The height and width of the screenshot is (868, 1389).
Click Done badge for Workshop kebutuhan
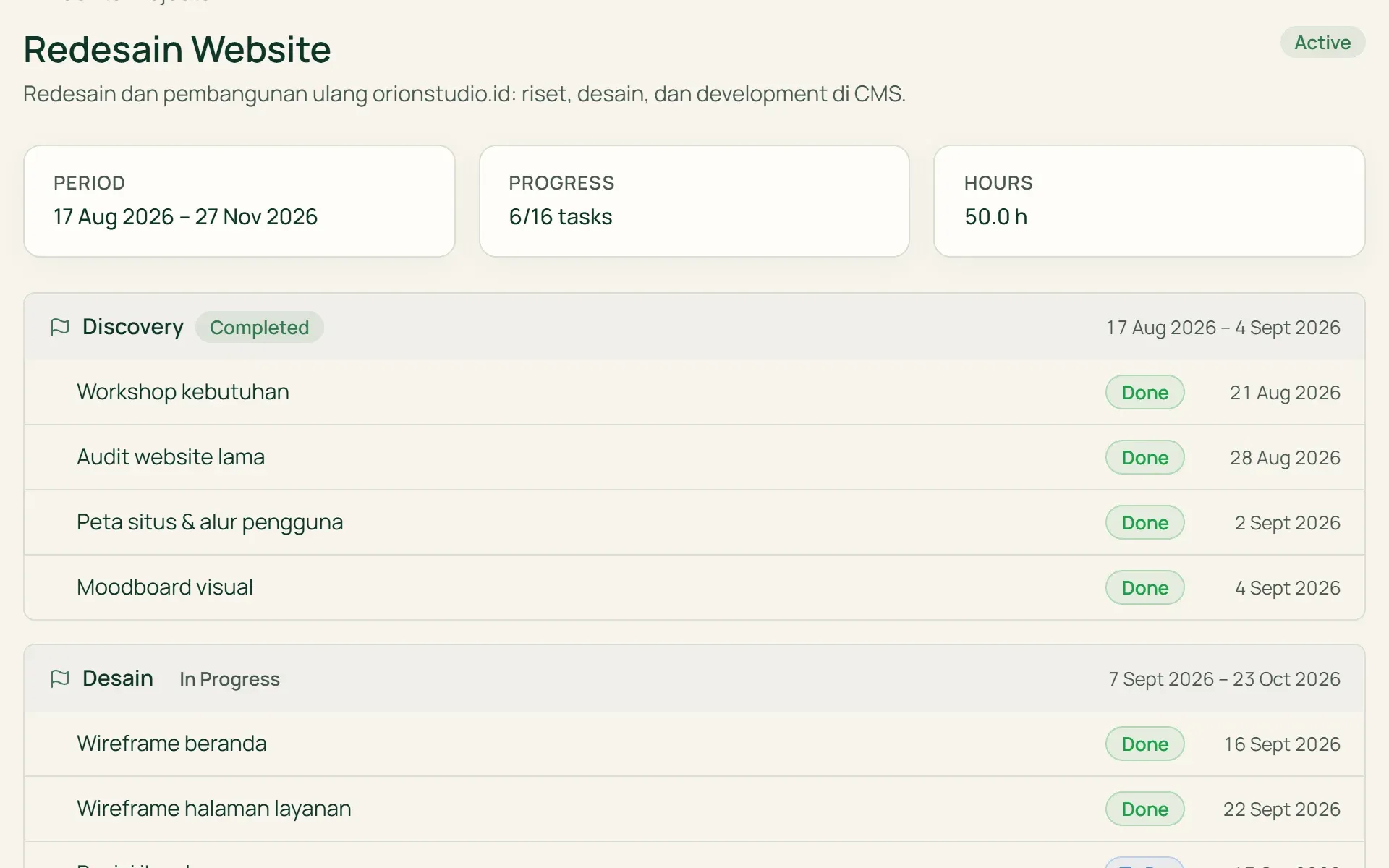click(1144, 392)
